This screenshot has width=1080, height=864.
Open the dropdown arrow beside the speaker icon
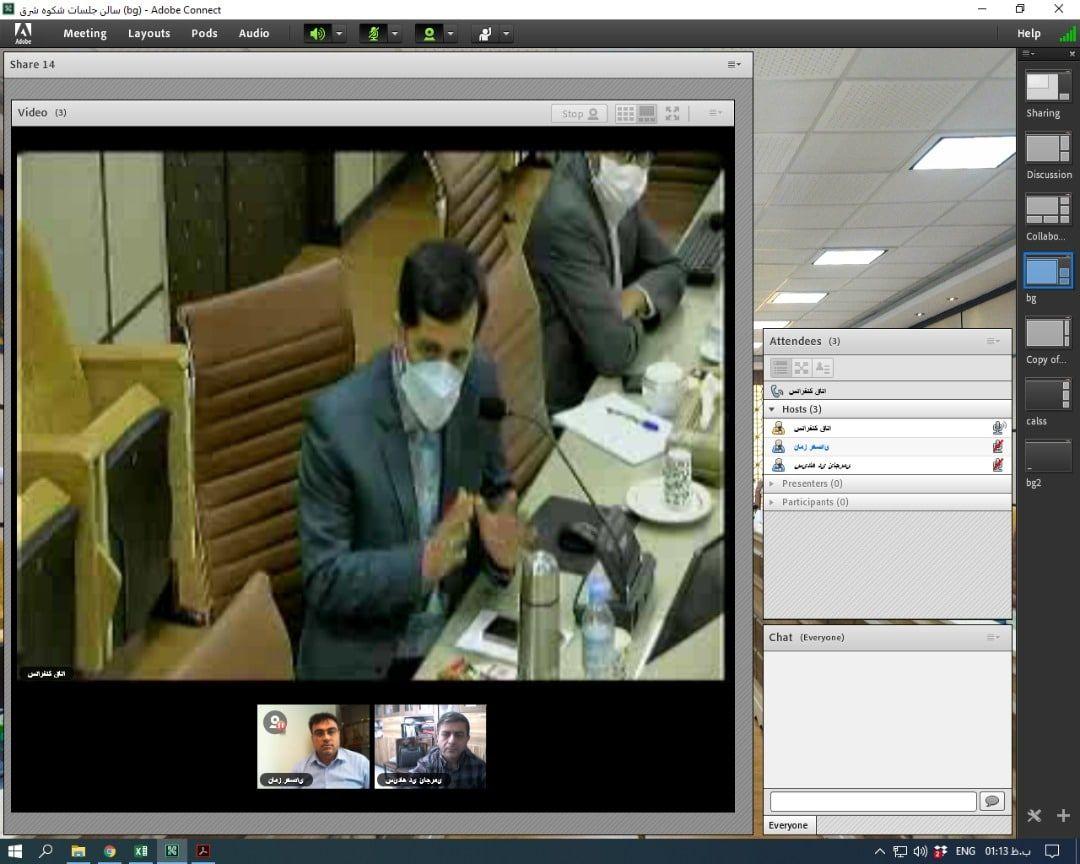tap(339, 33)
